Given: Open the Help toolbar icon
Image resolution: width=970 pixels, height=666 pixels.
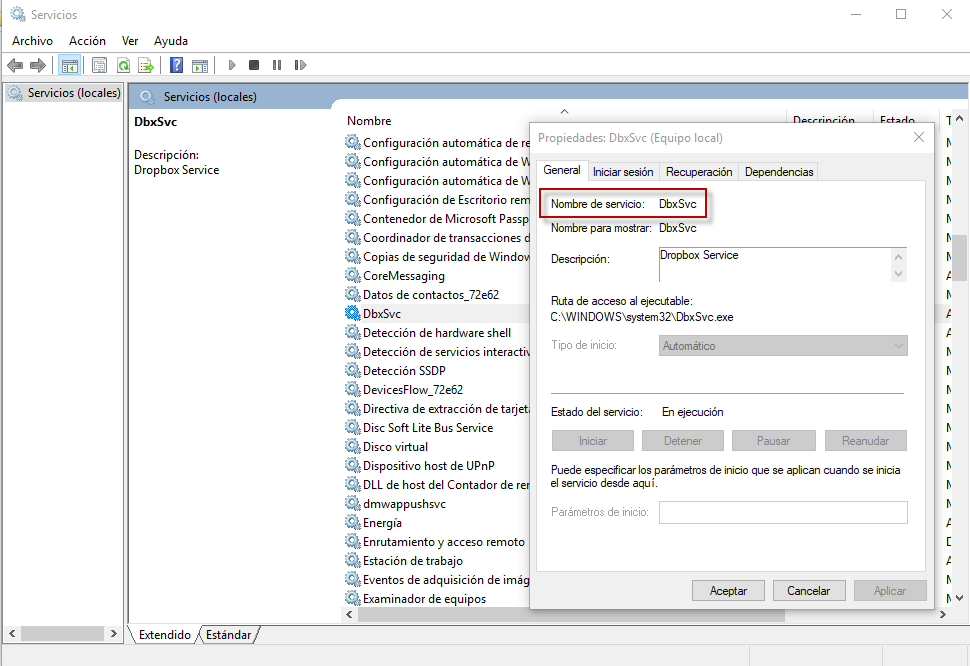Looking at the screenshot, I should (176, 65).
